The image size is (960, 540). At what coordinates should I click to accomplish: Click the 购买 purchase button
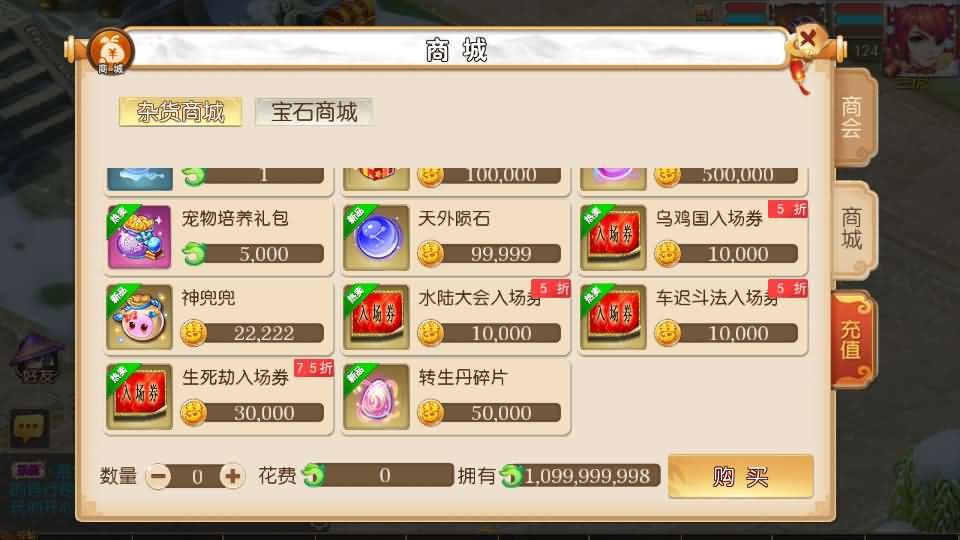741,476
